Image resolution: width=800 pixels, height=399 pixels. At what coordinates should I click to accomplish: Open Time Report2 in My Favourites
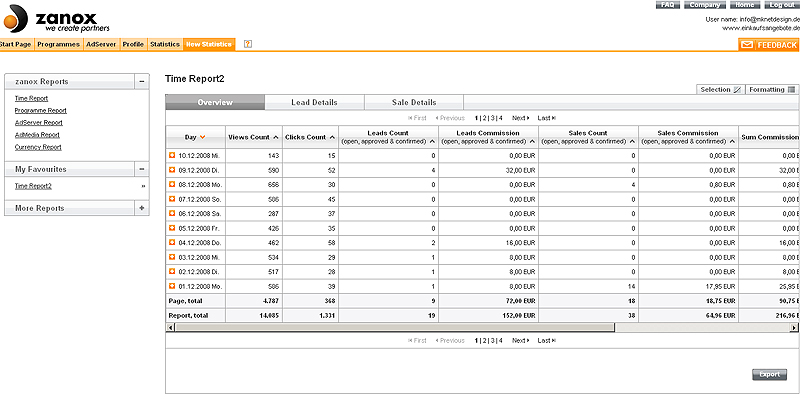coord(33,187)
